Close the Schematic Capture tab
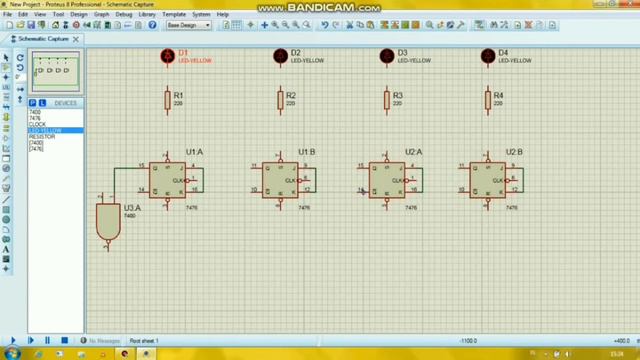The image size is (640, 360). (76, 39)
